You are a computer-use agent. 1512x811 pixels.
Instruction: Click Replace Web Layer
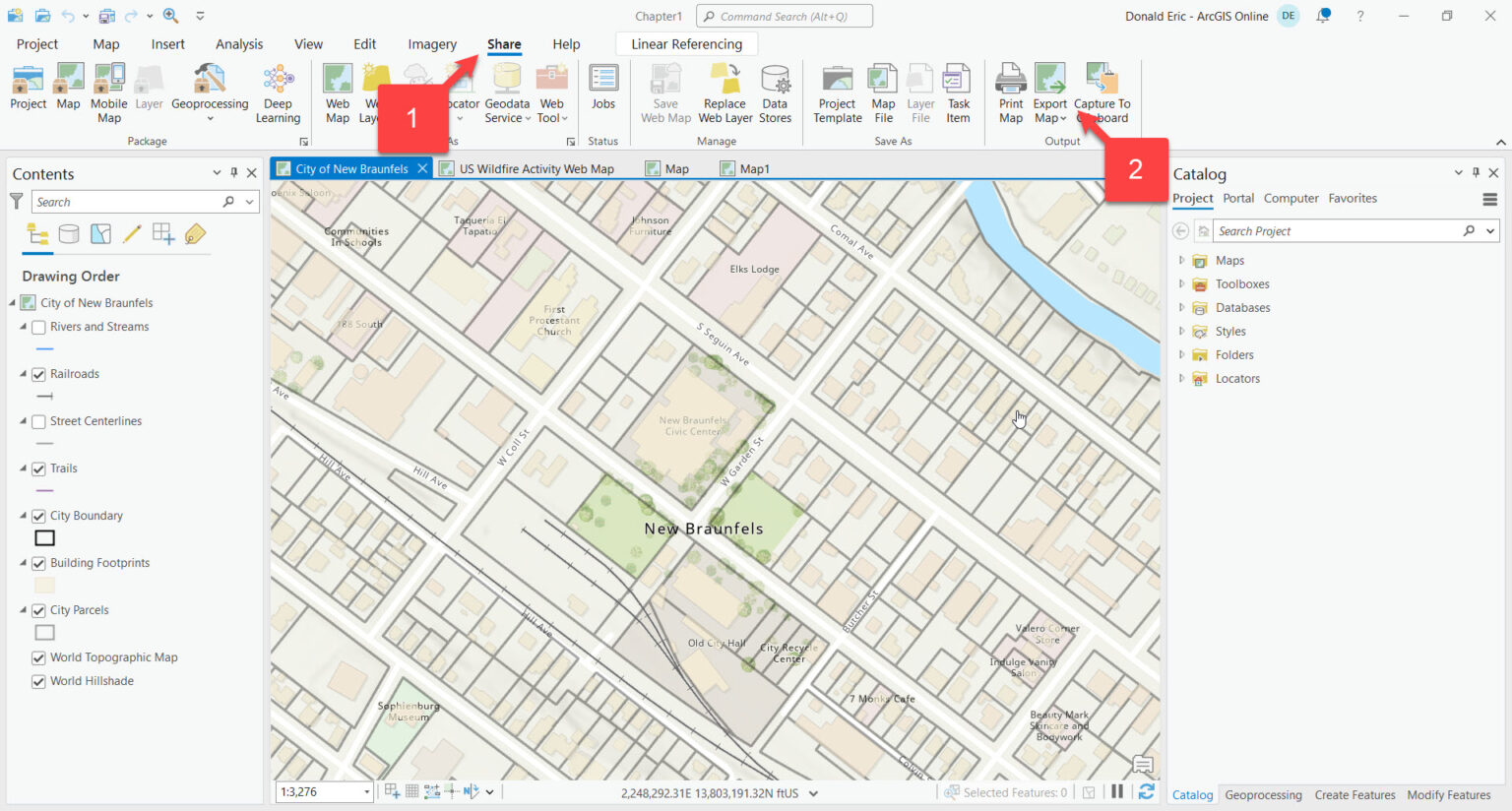pos(724,91)
